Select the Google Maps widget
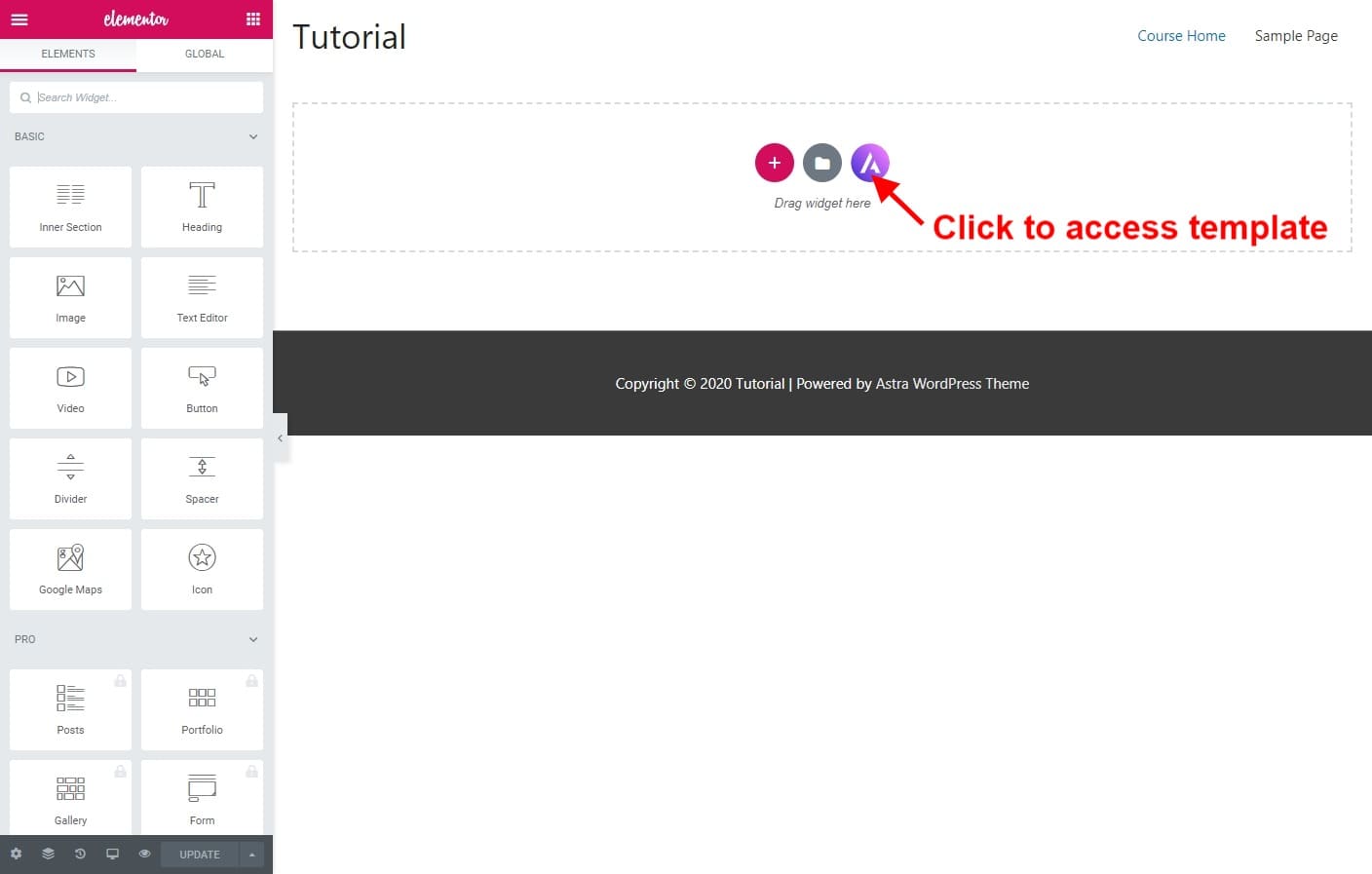 70,569
